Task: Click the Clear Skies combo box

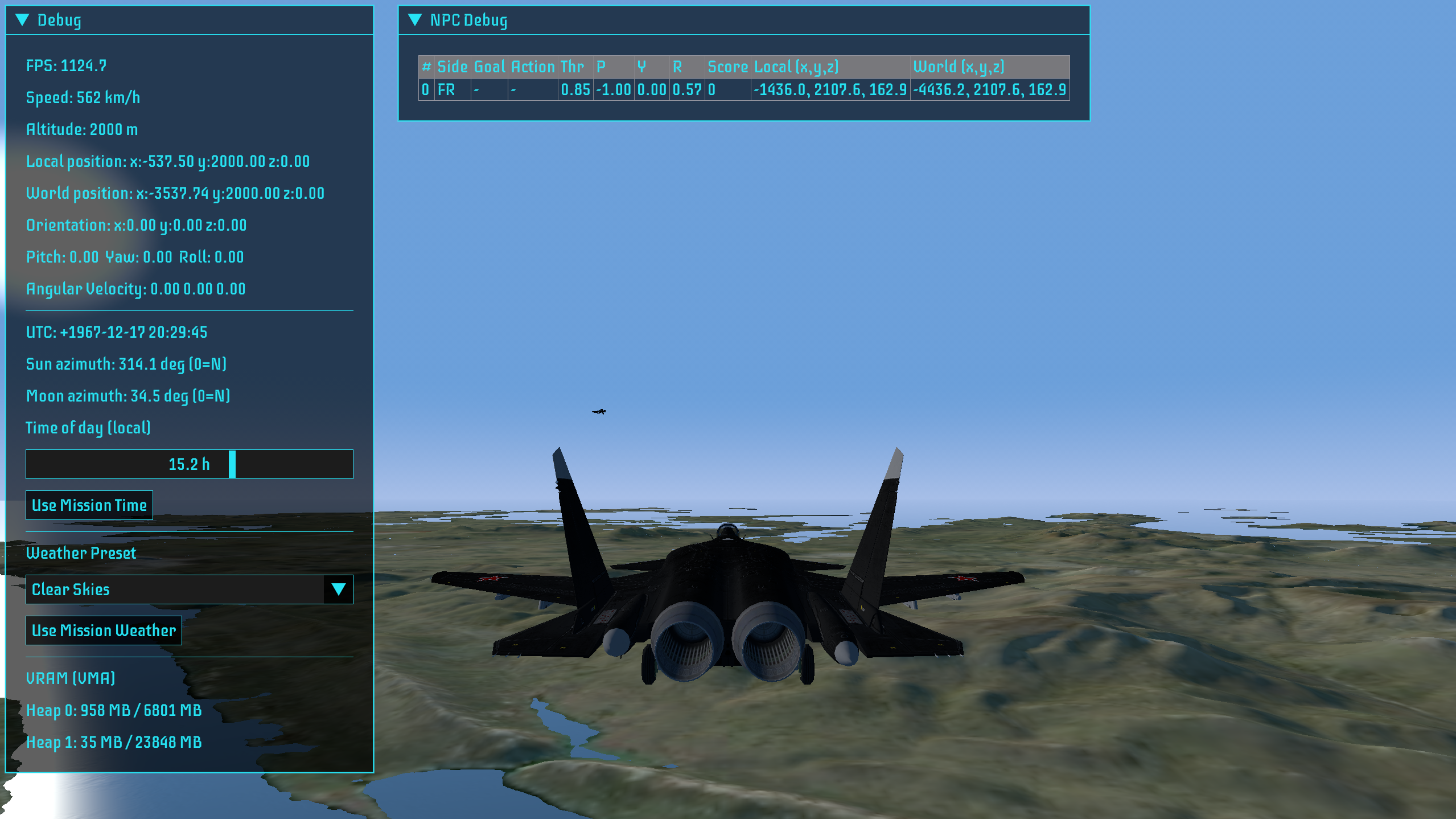Action: 174,589
